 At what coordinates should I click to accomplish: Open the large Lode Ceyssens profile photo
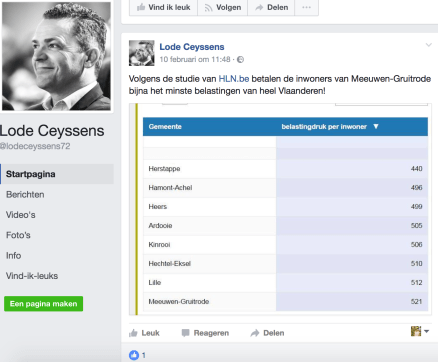click(56, 56)
